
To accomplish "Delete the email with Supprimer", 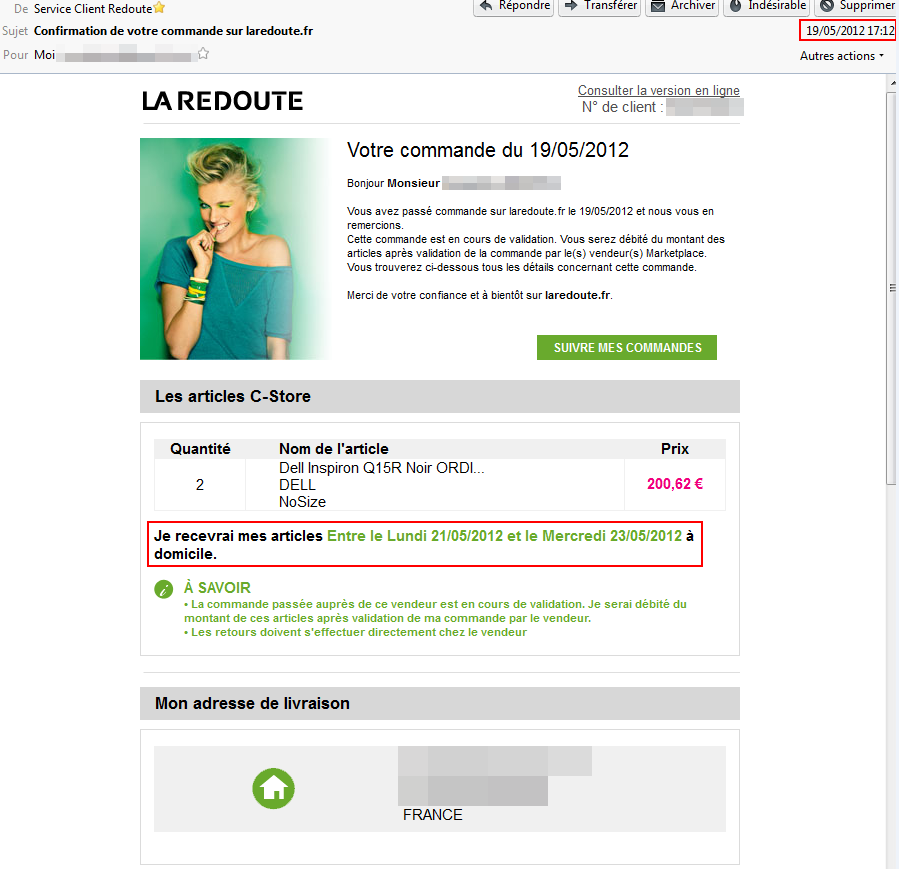I will point(857,6).
